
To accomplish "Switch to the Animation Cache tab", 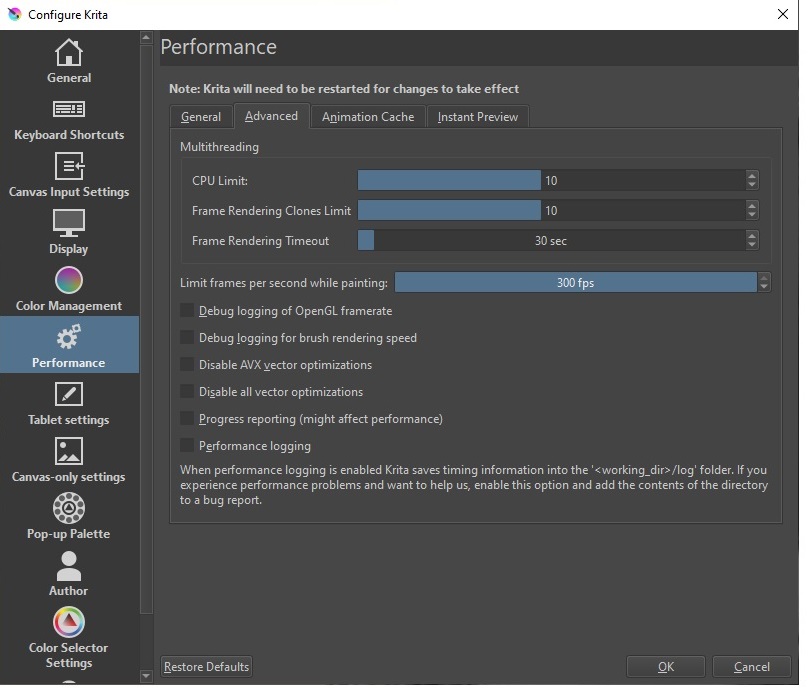I will pyautogui.click(x=367, y=117).
